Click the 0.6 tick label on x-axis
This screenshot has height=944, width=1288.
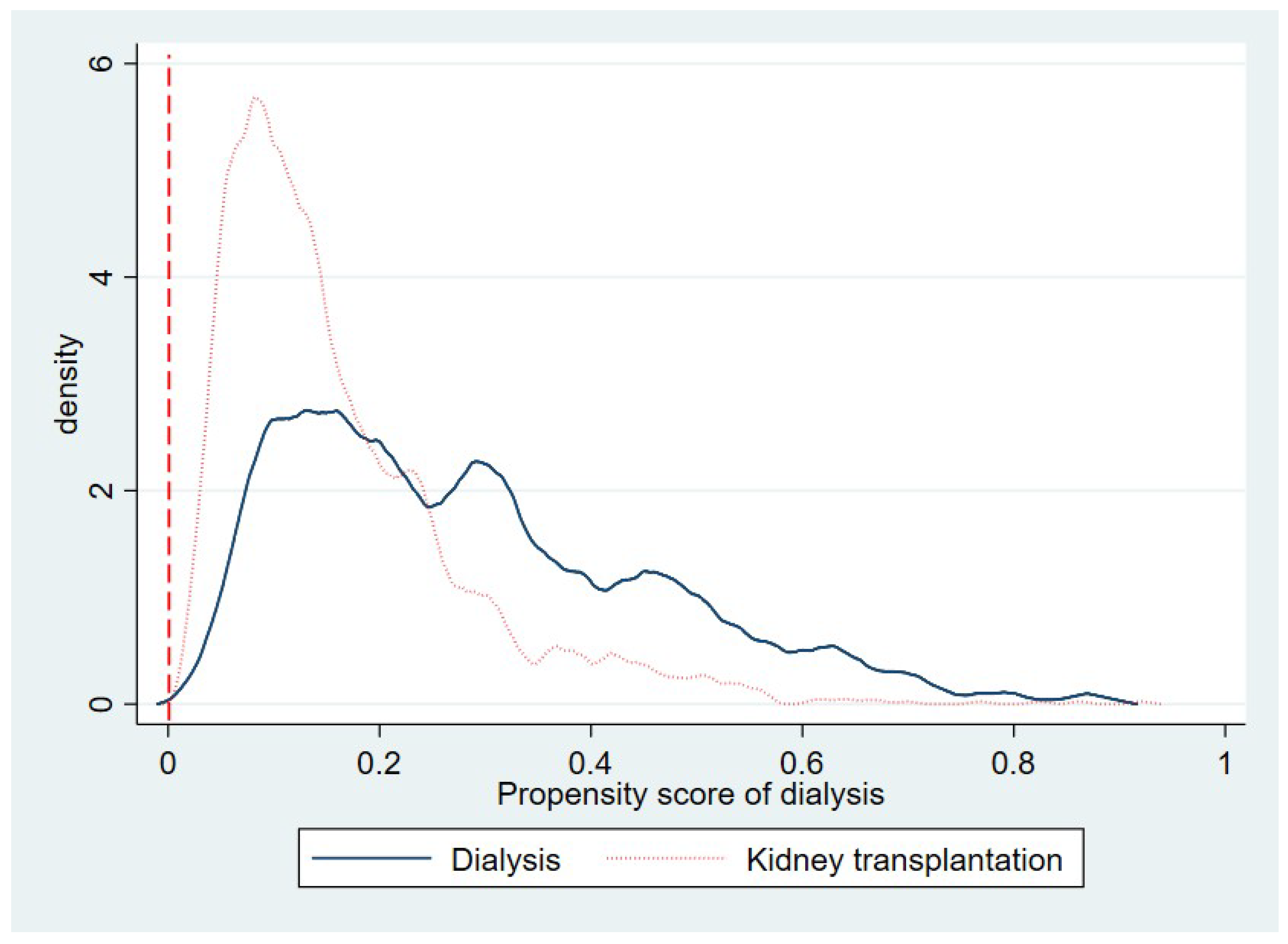point(802,764)
